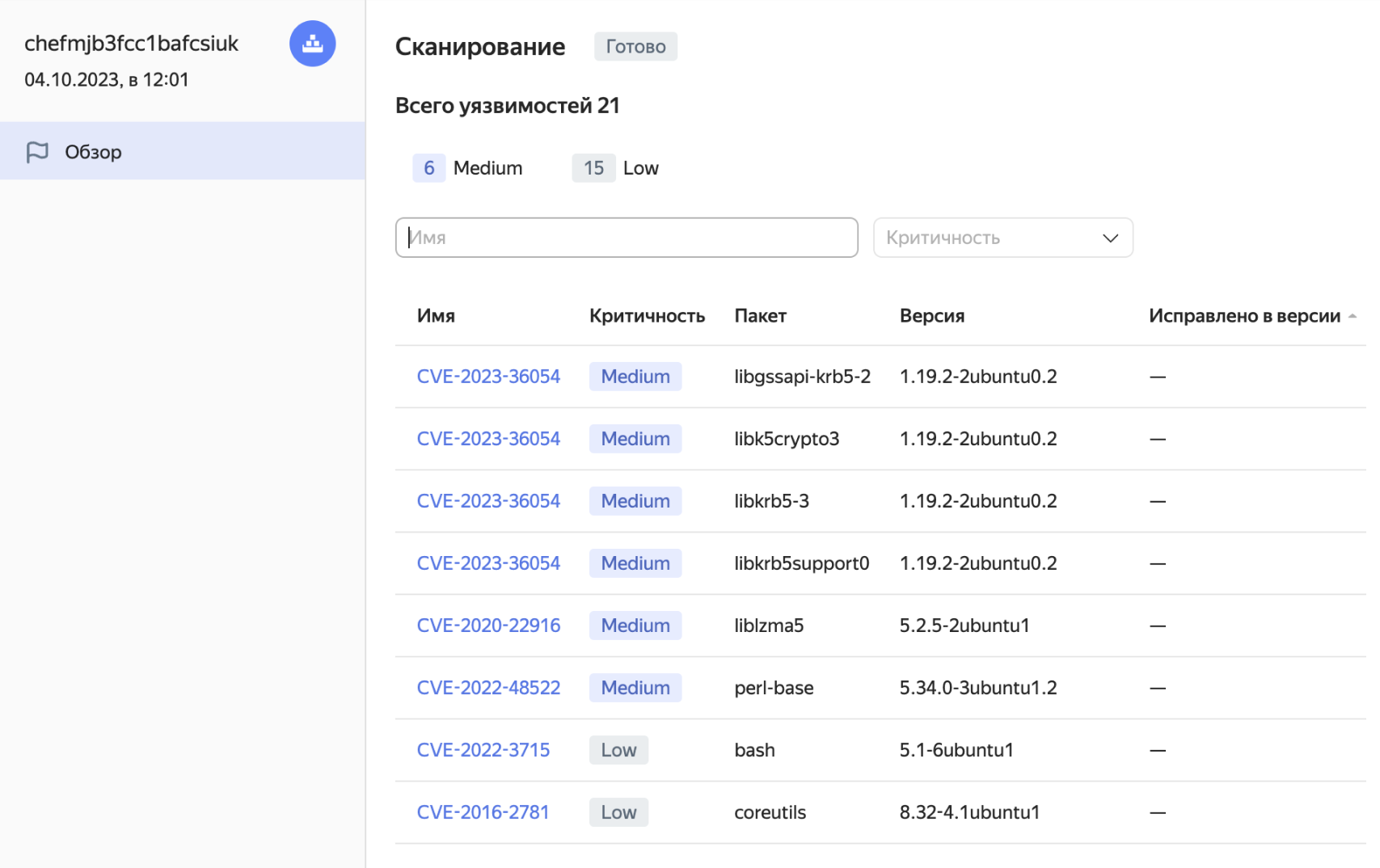Viewport: 1380px width, 868px height.
Task: Click the Low badge in coreutils row
Action: click(618, 812)
